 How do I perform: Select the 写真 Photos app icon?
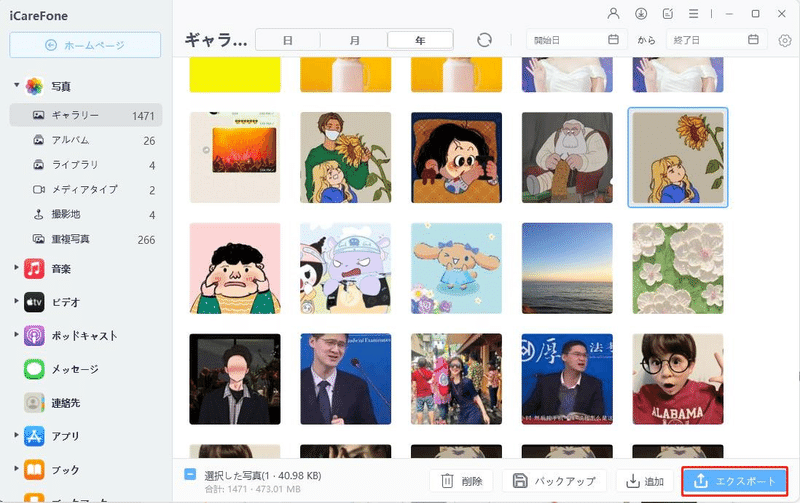tap(34, 86)
